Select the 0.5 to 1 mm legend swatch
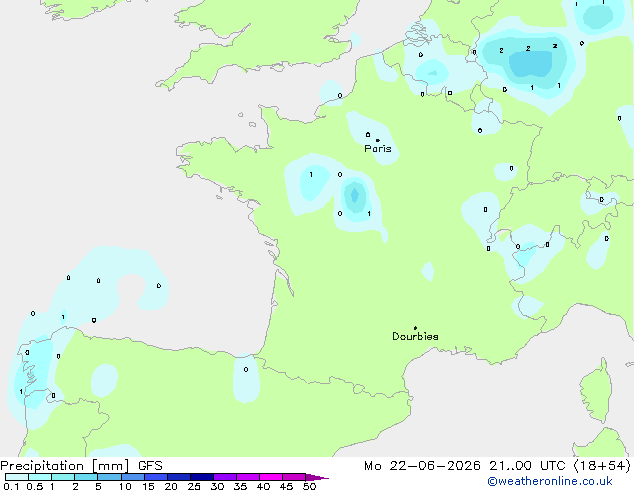The image size is (634, 490). pyautogui.click(x=40, y=477)
